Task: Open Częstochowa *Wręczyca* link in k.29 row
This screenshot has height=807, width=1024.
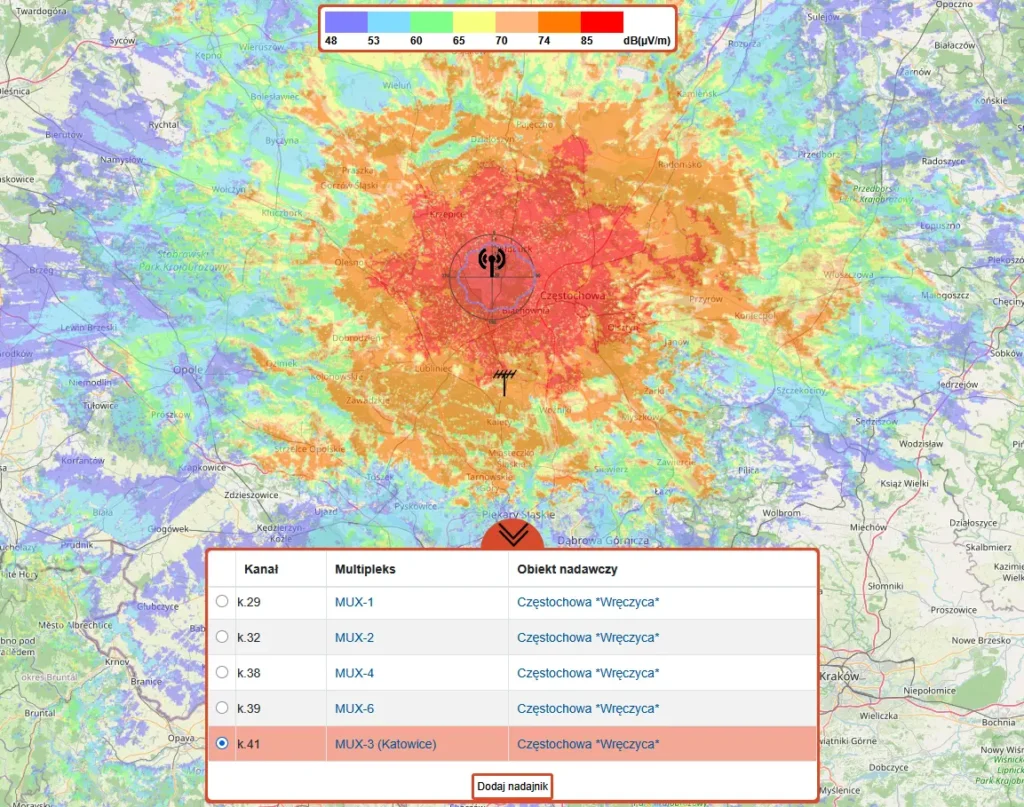Action: (588, 602)
